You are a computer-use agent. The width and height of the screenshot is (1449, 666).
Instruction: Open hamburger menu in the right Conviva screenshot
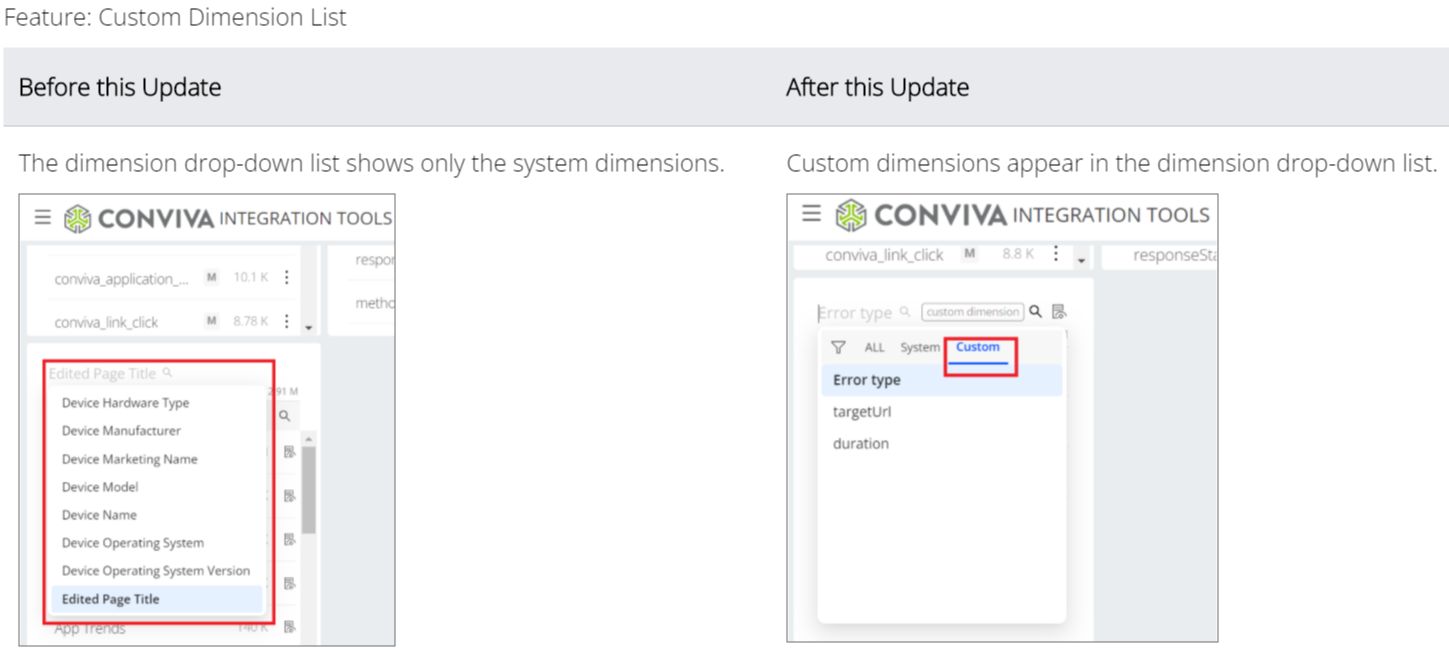tap(812, 214)
